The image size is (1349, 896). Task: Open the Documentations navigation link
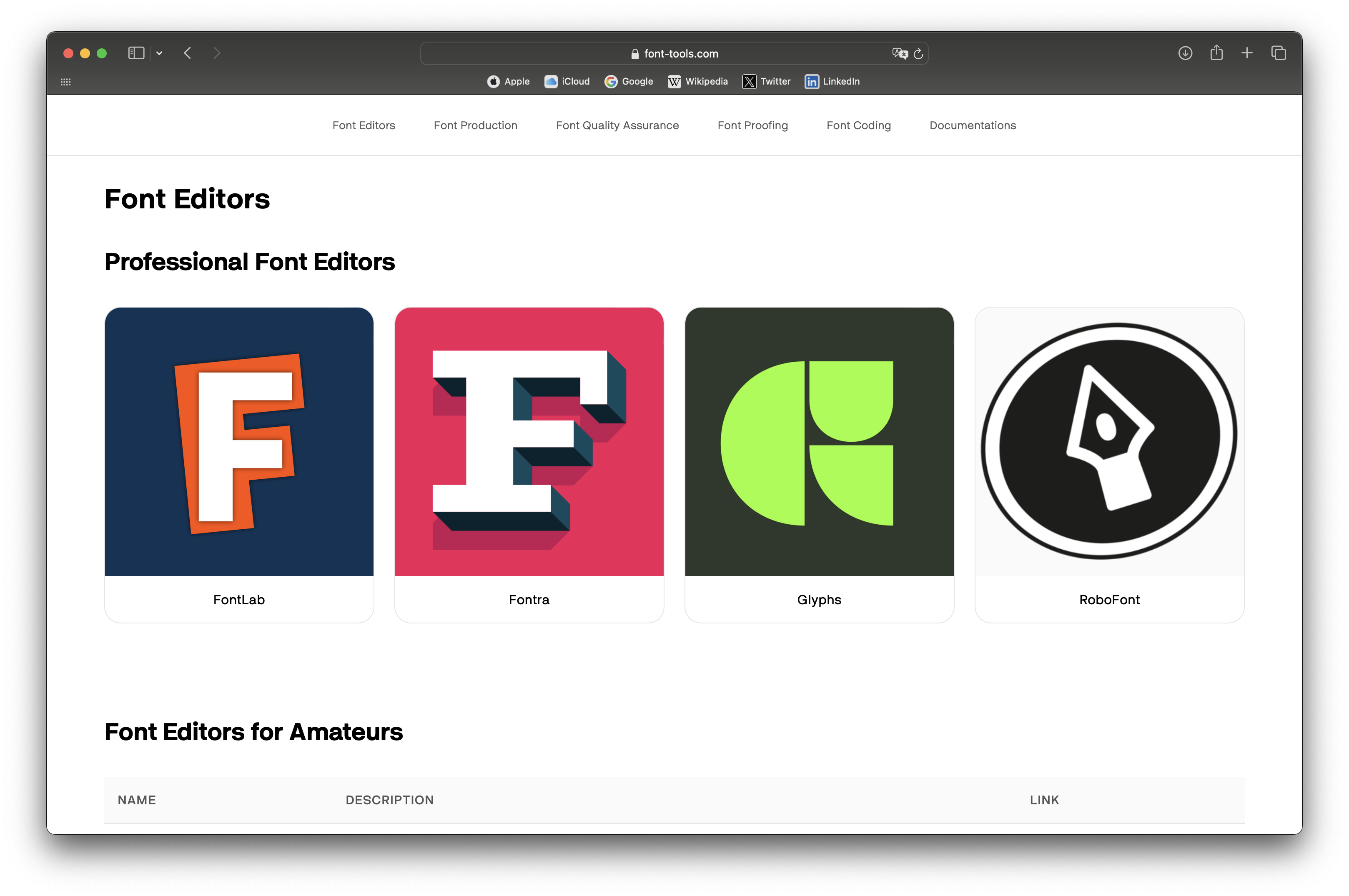[972, 125]
